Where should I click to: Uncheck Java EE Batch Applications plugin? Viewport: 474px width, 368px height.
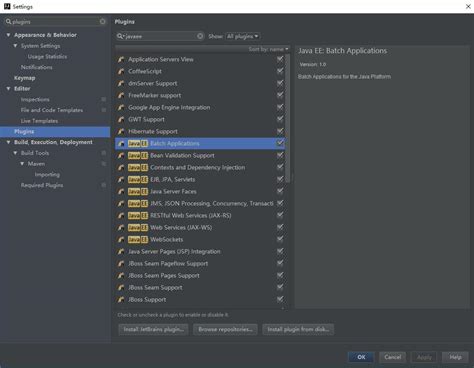click(x=280, y=143)
